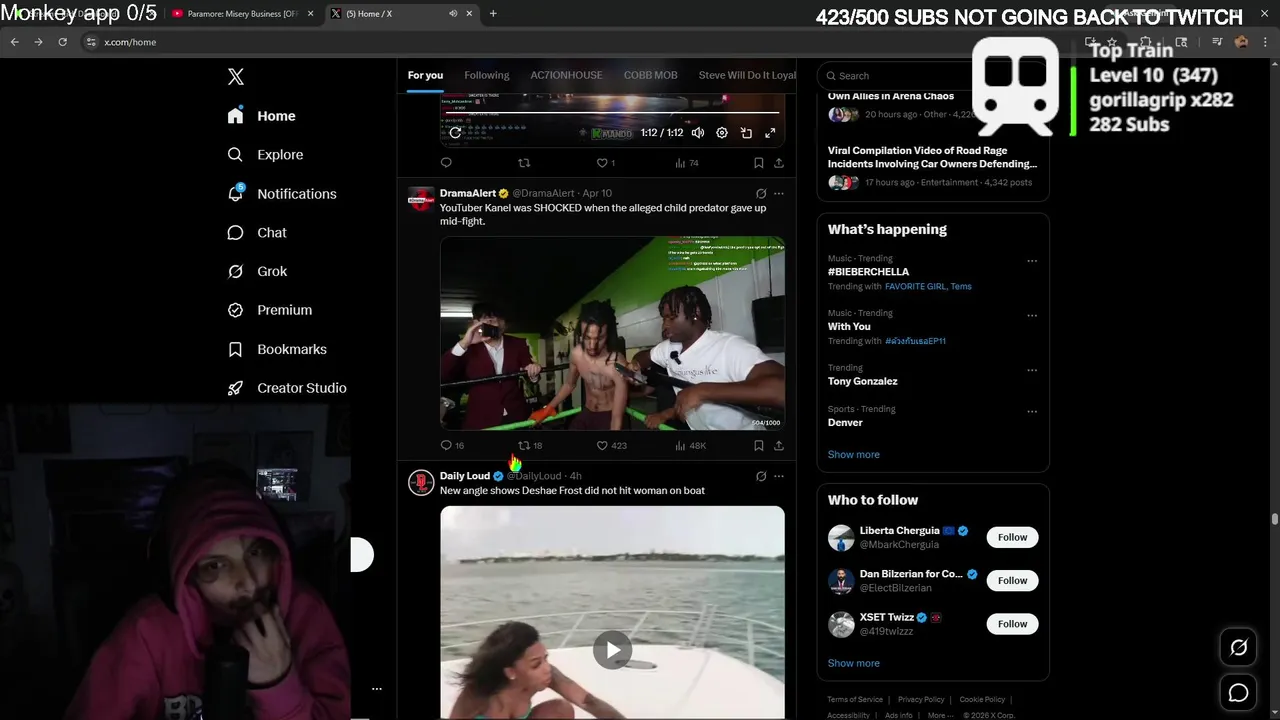
Task: Open Bookmarks in the sidebar
Action: click(x=277, y=349)
